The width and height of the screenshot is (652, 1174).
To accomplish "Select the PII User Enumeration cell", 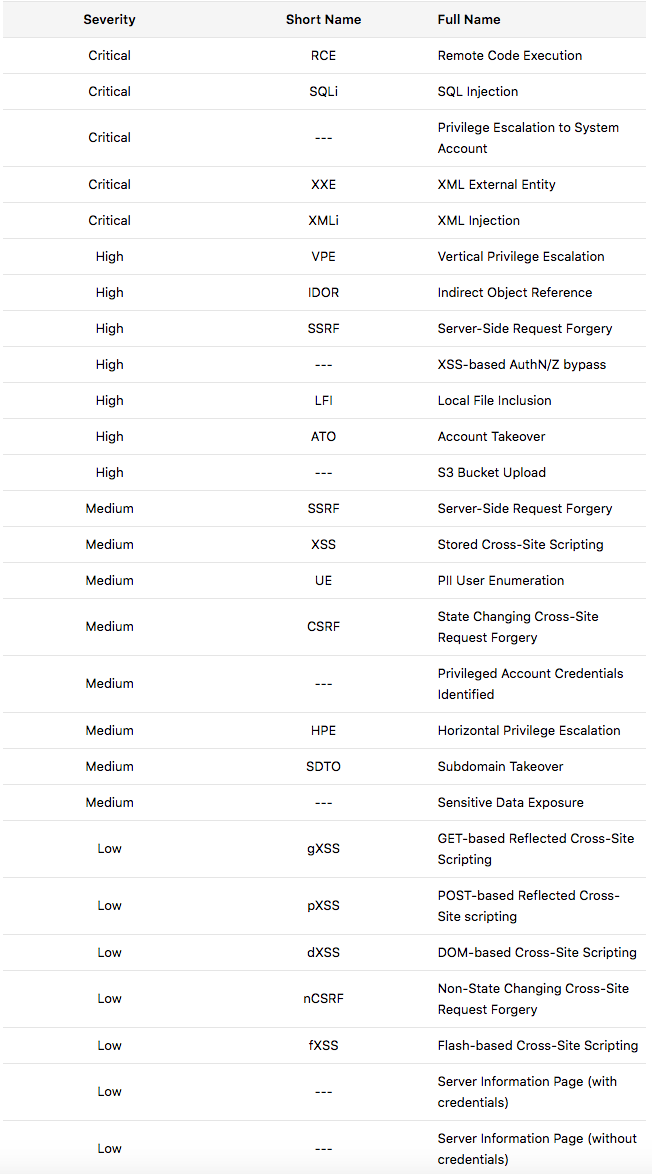I will [x=500, y=580].
